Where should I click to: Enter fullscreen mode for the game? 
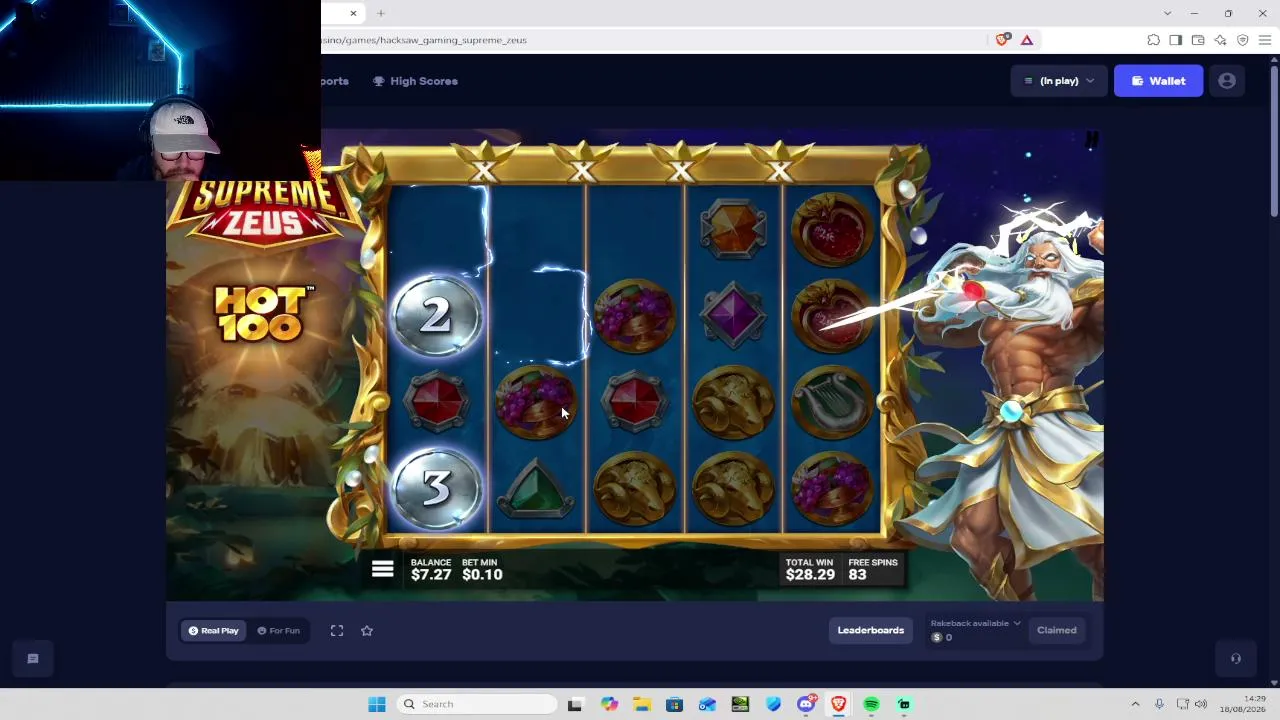point(337,630)
